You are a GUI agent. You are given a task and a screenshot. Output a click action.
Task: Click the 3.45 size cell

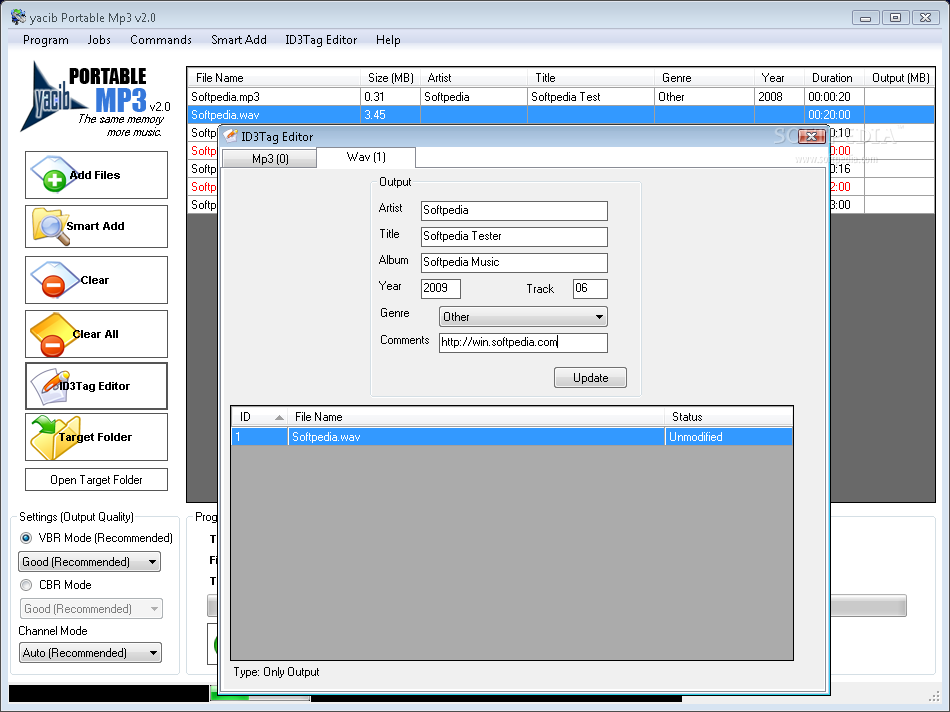(390, 115)
